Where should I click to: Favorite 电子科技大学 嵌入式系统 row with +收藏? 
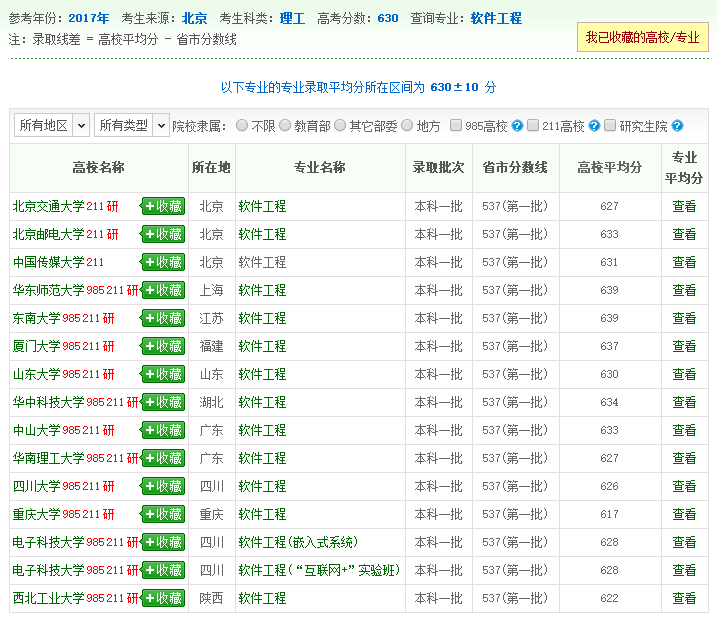(x=163, y=542)
